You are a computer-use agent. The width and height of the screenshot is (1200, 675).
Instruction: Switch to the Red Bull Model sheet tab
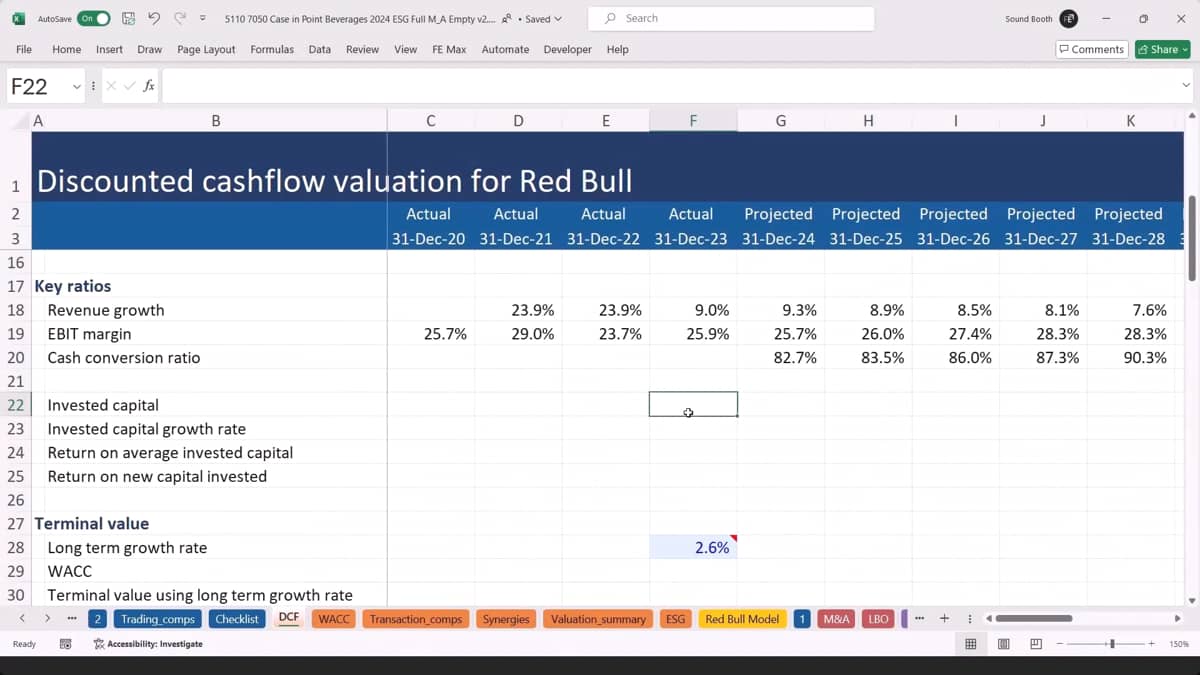[x=742, y=619]
